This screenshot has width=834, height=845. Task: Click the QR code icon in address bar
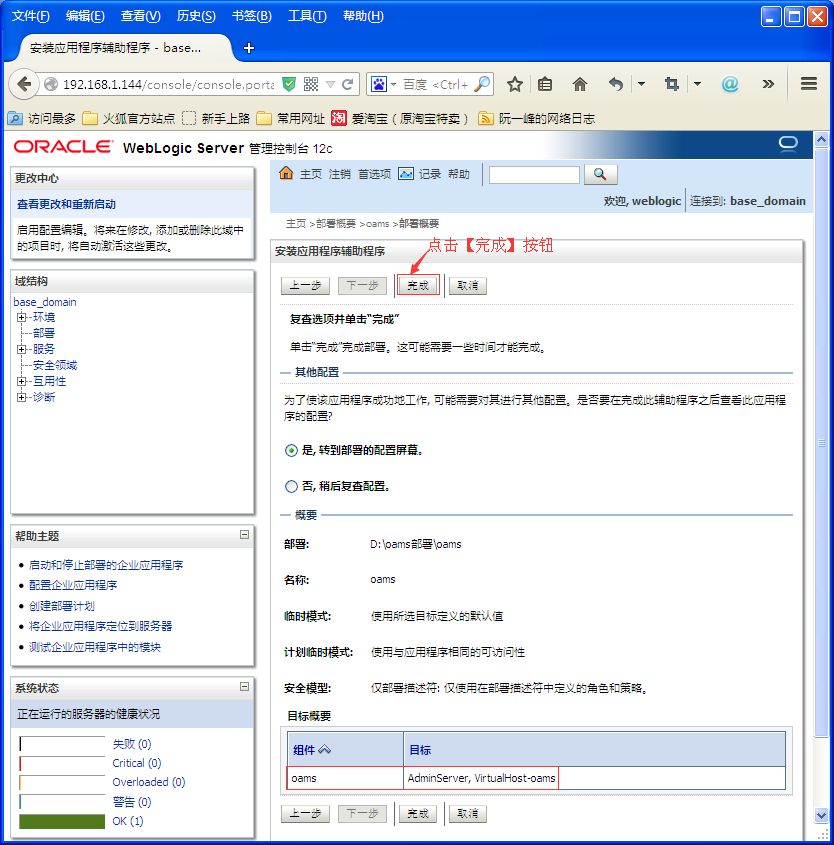(x=311, y=84)
